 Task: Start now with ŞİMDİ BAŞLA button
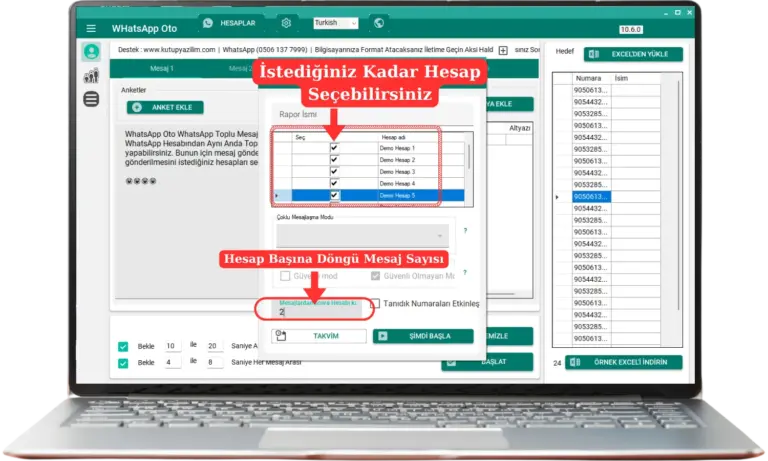pos(423,336)
